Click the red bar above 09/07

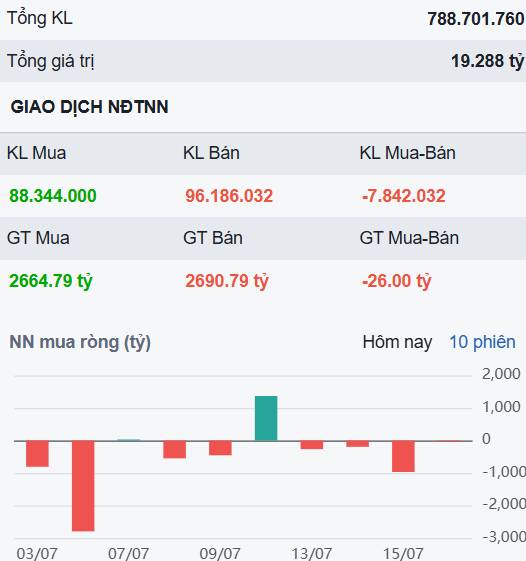tap(220, 448)
